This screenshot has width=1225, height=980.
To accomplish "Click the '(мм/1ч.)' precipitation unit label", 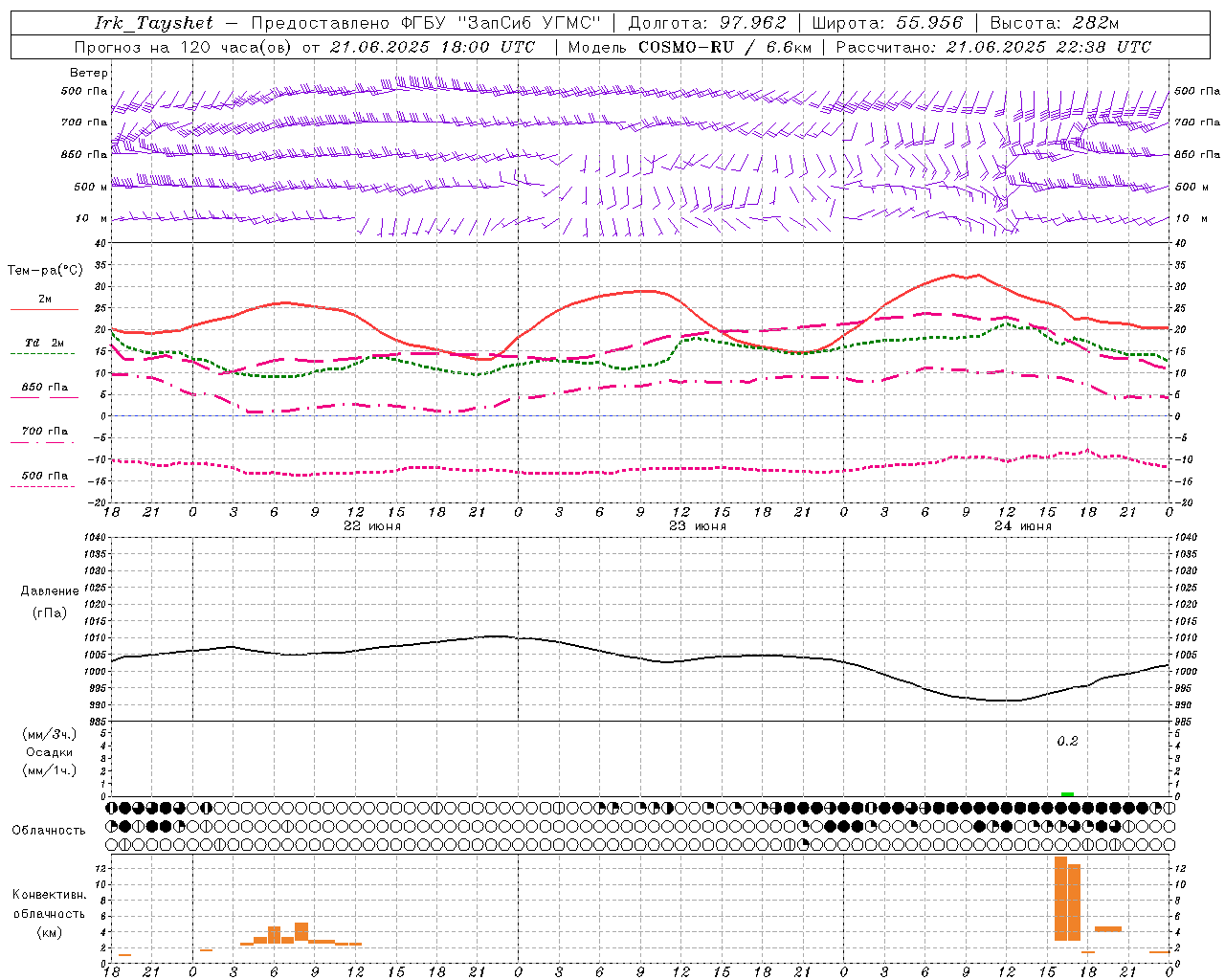I will point(49,770).
